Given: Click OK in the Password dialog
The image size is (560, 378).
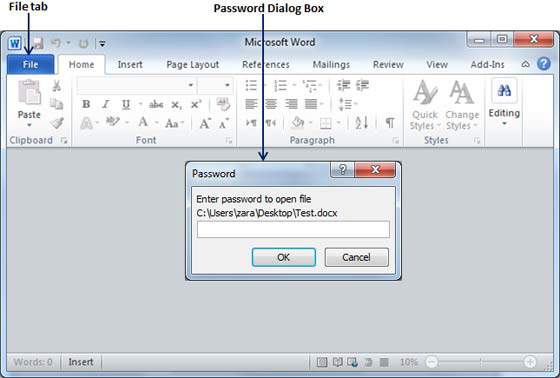Looking at the screenshot, I should 284,257.
